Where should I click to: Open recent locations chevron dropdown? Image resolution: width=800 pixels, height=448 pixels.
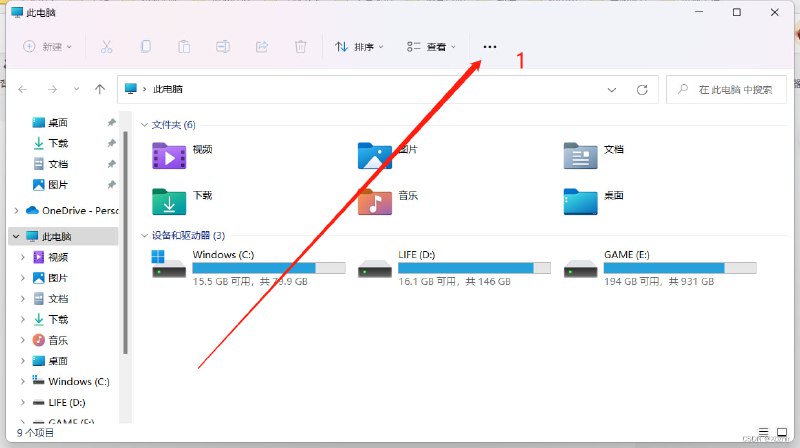[x=77, y=89]
